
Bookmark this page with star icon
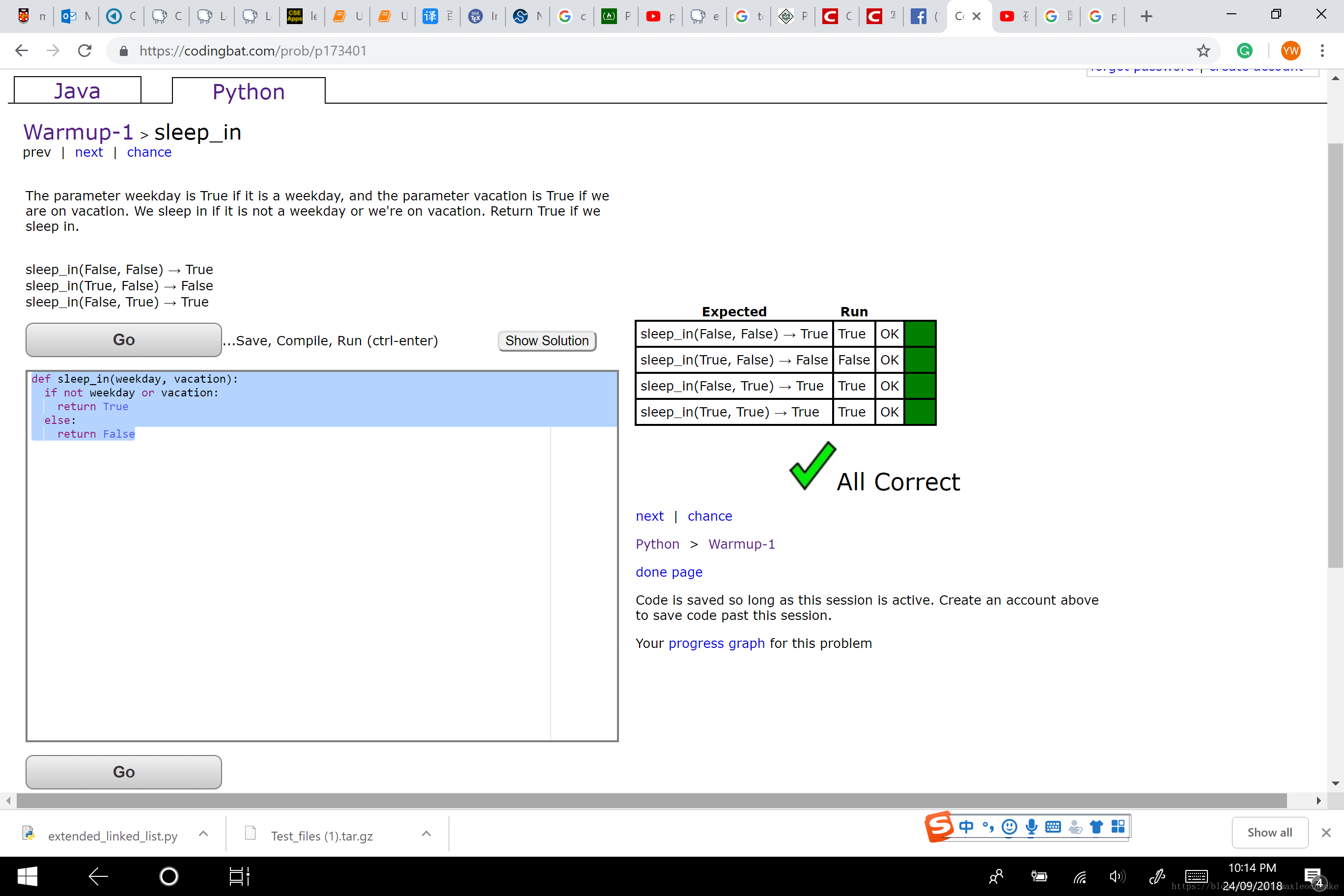tap(1203, 51)
